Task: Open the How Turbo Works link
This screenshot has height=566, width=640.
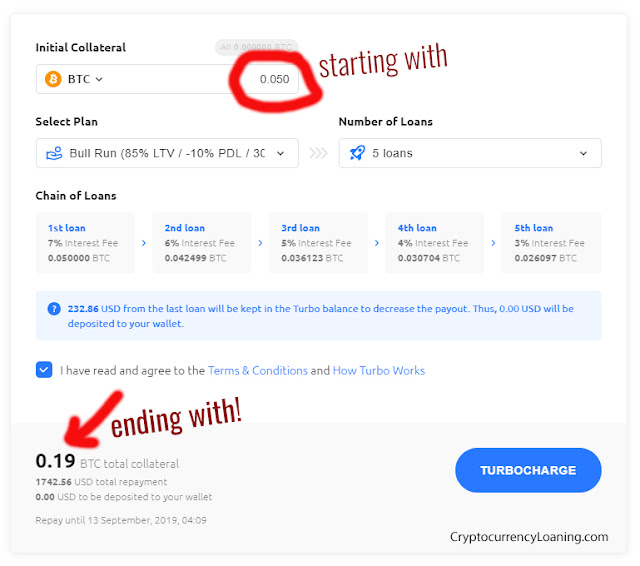Action: pyautogui.click(x=379, y=371)
